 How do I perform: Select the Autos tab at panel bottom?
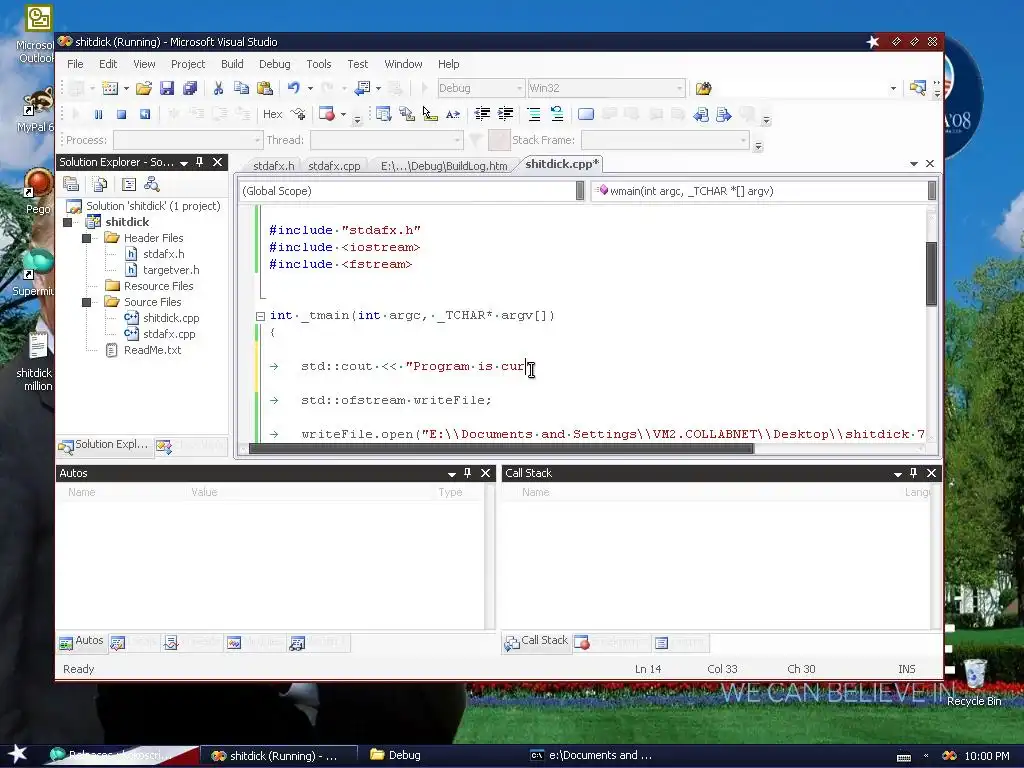point(82,641)
